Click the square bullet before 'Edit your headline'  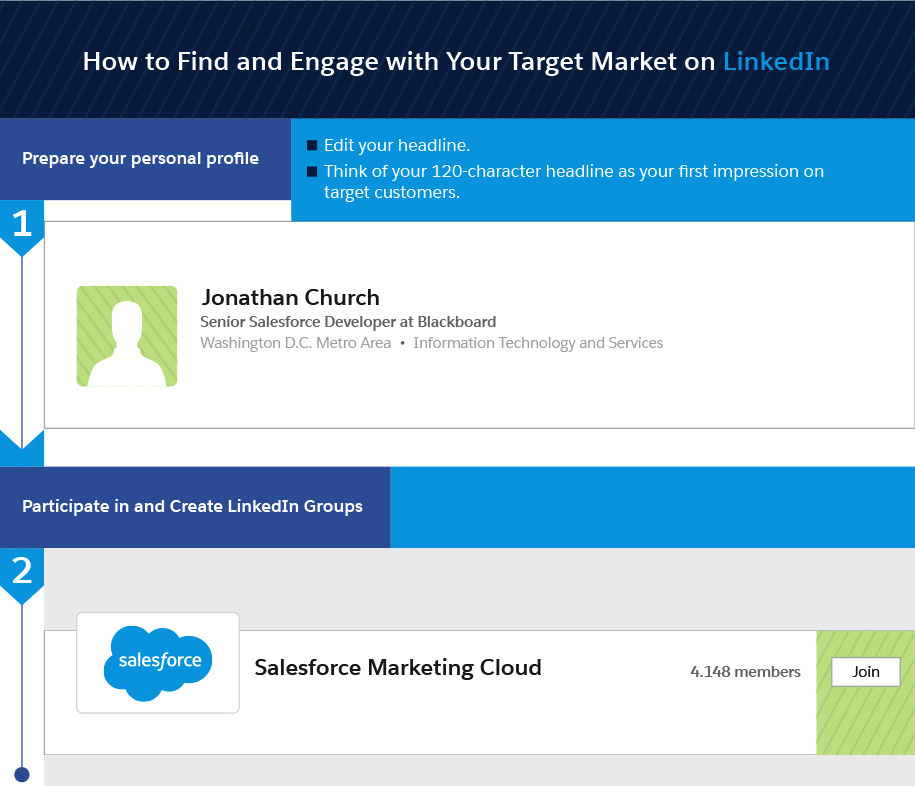coord(312,145)
